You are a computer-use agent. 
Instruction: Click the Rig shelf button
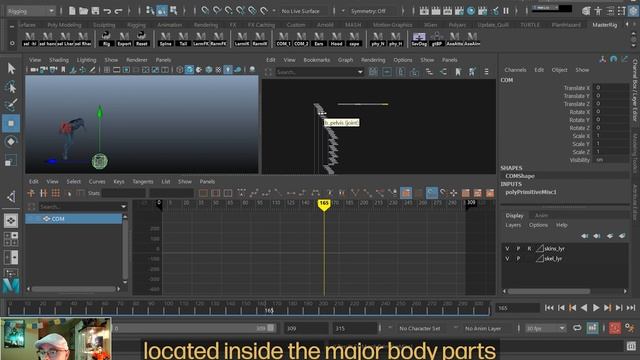pyautogui.click(x=106, y=39)
